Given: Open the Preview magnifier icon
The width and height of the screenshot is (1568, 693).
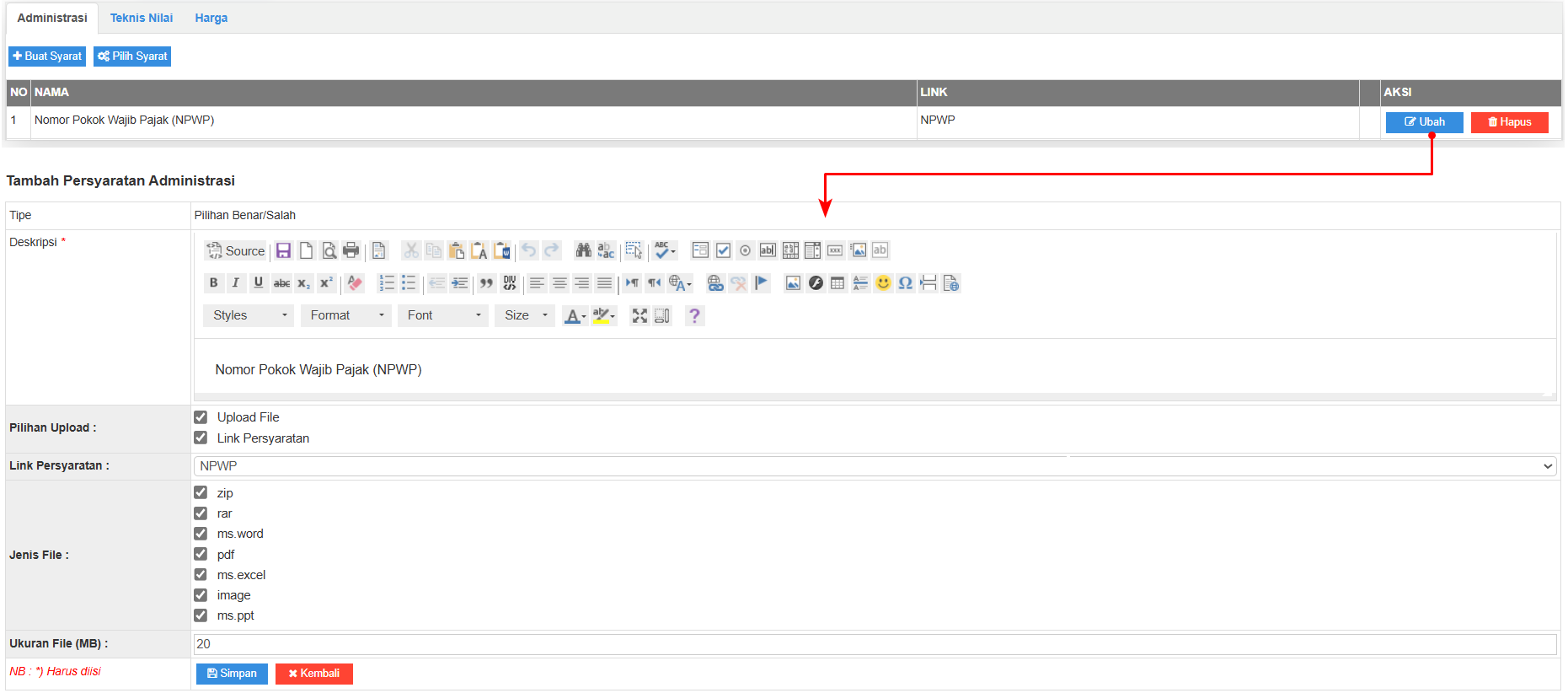Looking at the screenshot, I should pos(329,250).
